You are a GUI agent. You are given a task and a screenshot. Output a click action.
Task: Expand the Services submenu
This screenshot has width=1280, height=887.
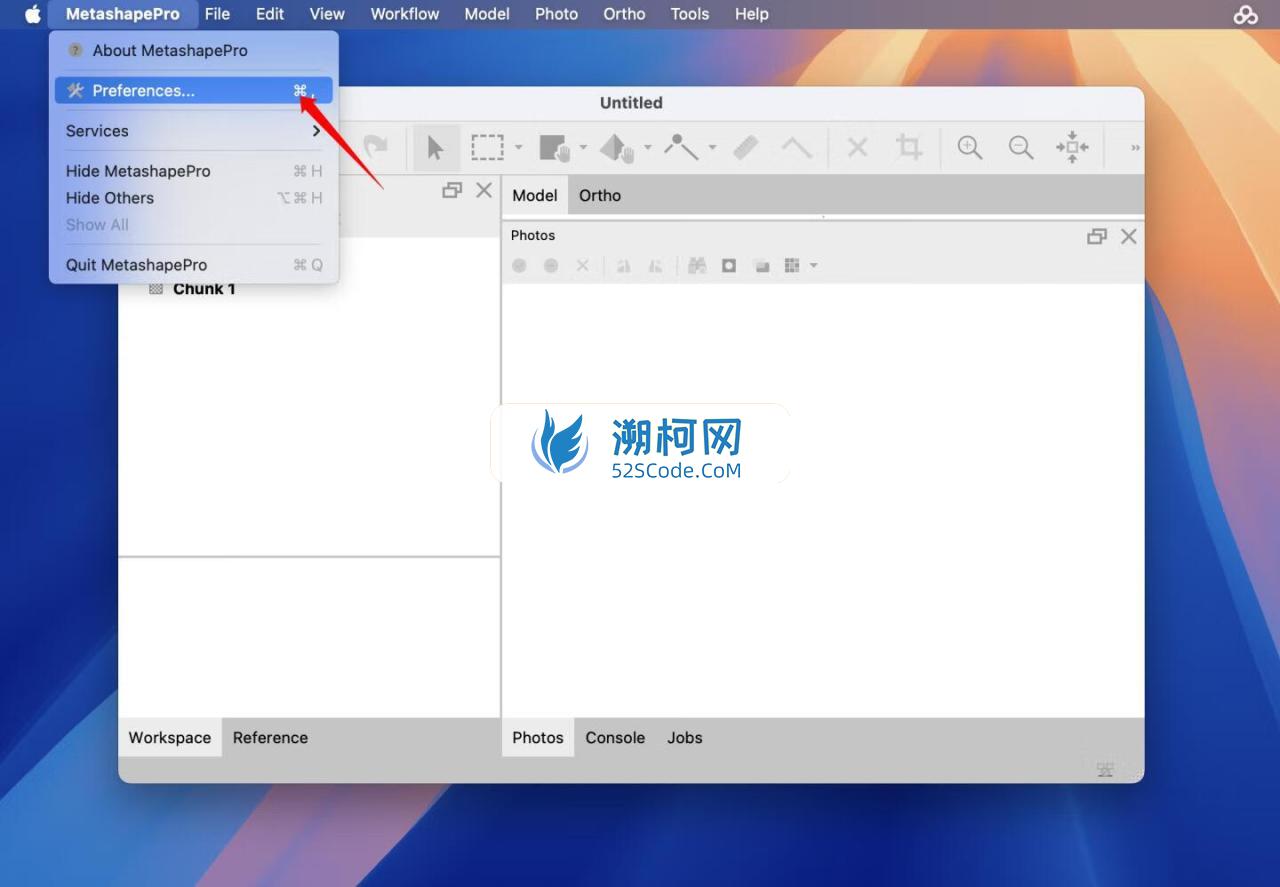194,131
